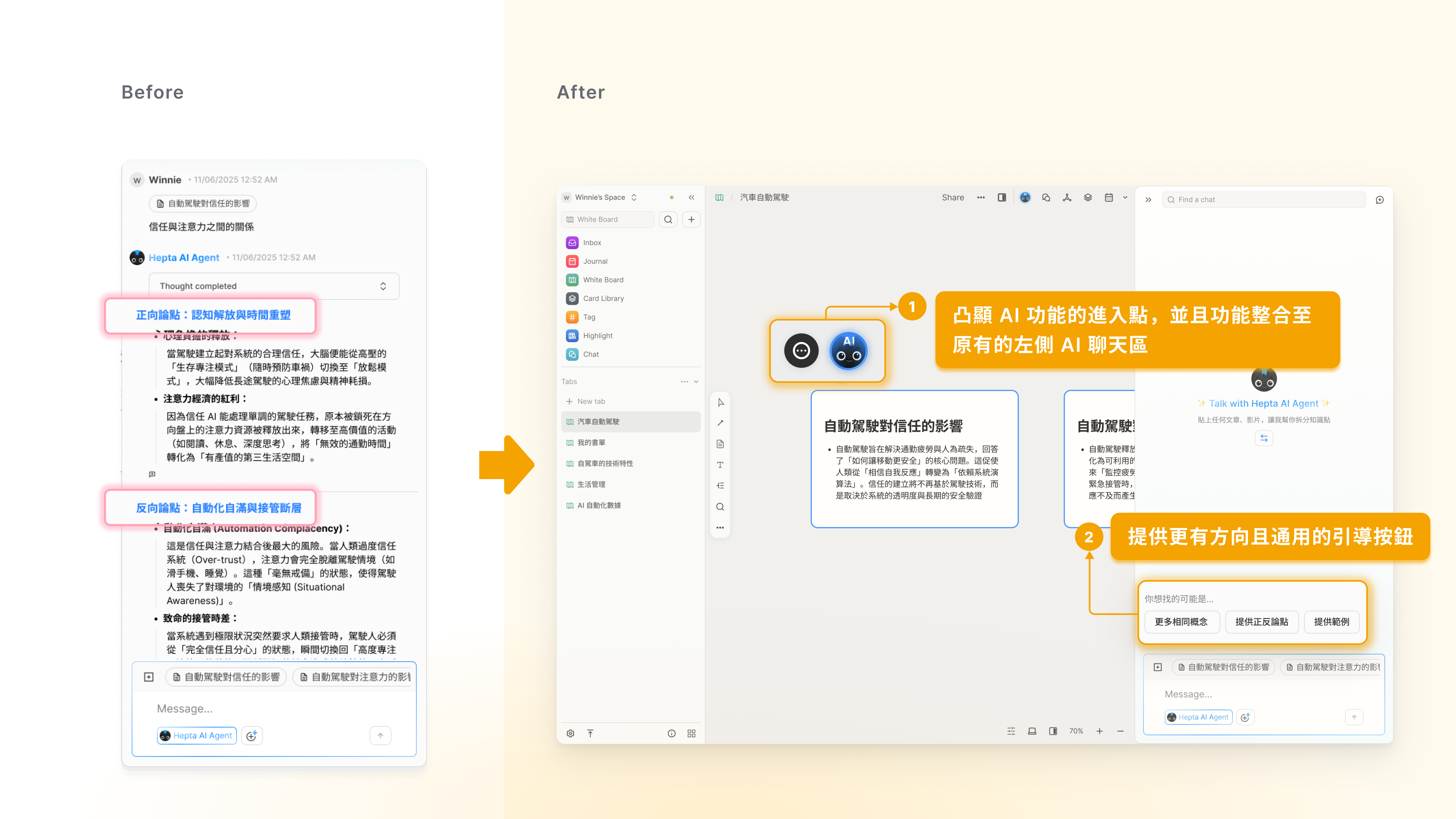Click the Hepta AI agent icon in top toolbar

pos(1025,197)
